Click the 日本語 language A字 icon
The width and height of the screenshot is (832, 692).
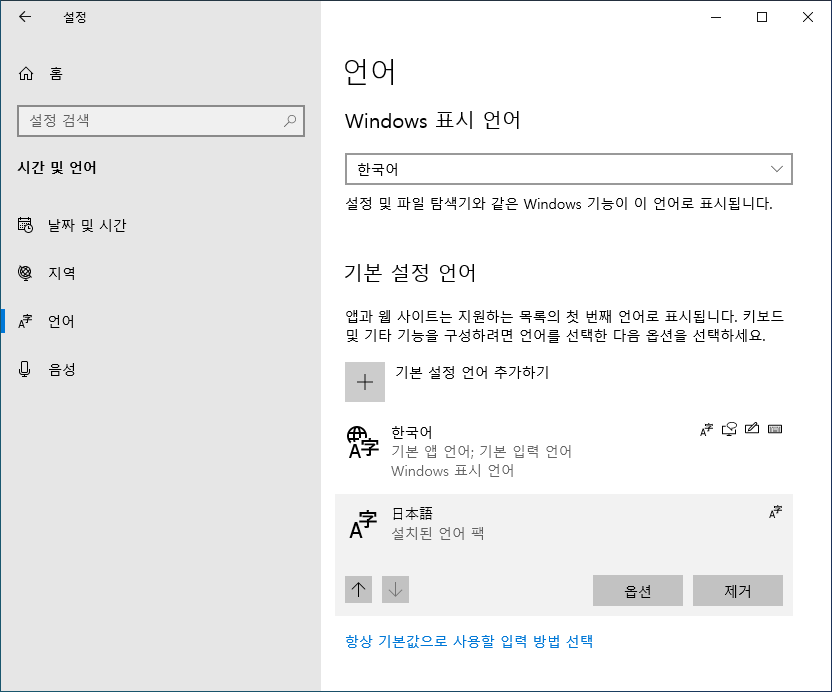(x=363, y=524)
